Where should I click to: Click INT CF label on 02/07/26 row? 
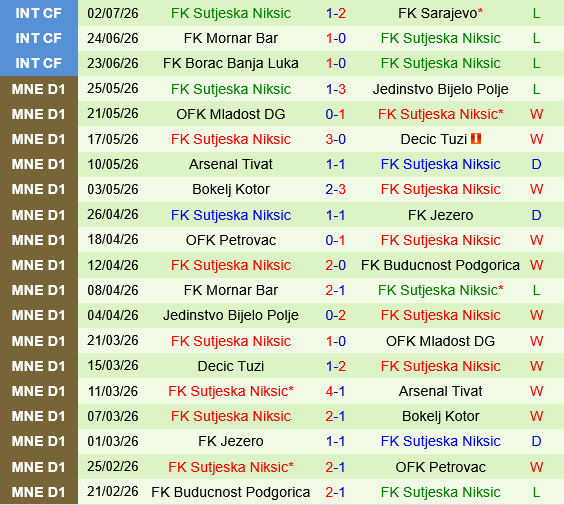38,13
